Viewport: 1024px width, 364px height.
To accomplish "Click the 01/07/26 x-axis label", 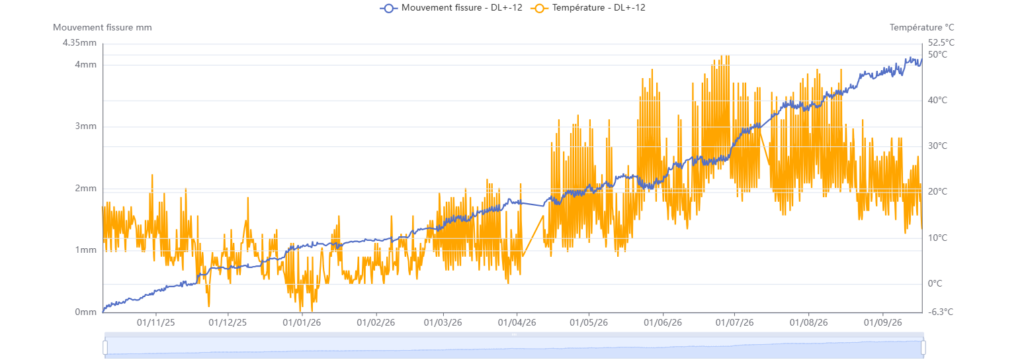I will [x=735, y=322].
